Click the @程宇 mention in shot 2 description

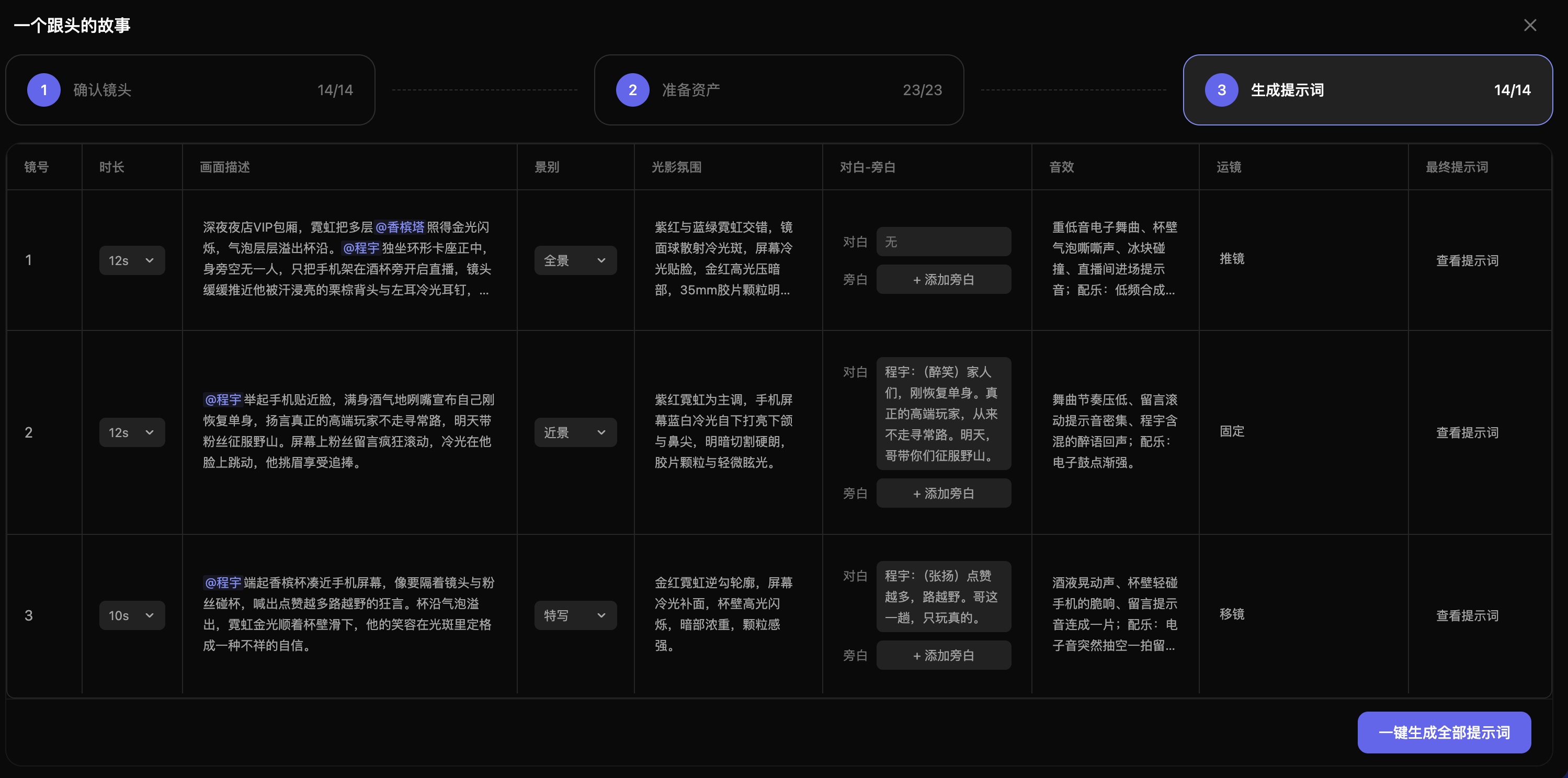pos(223,399)
